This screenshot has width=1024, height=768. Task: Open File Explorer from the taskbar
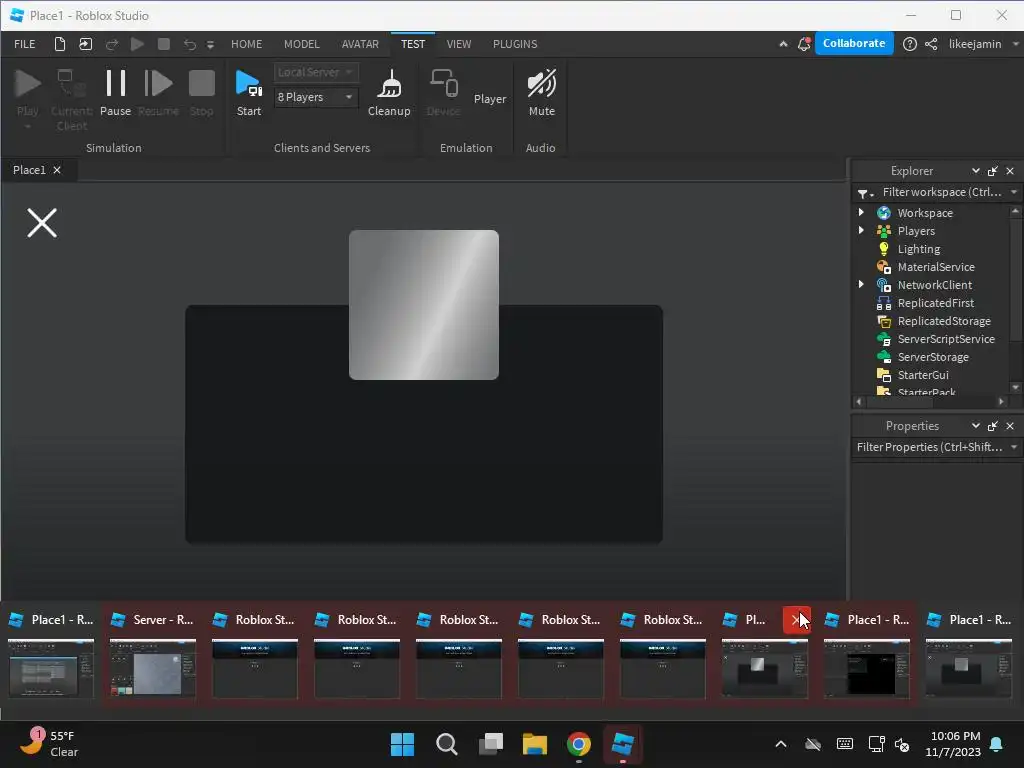point(535,744)
